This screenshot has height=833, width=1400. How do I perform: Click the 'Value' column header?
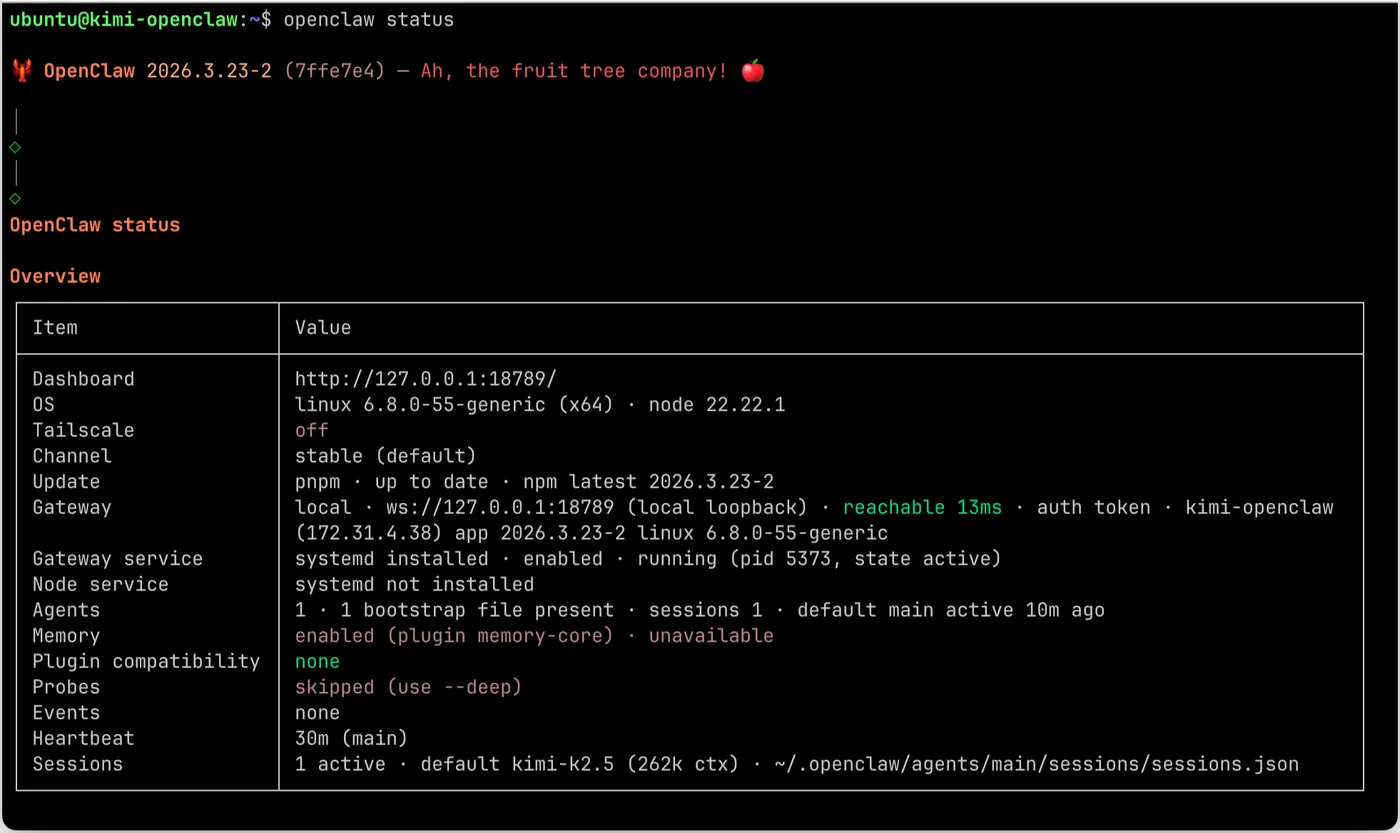tap(323, 328)
